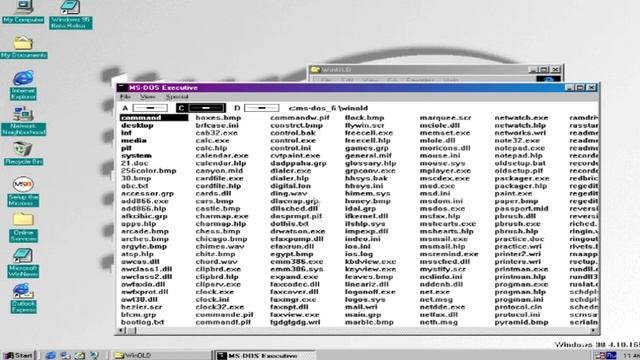Image resolution: width=640 pixels, height=360 pixels.
Task: Open the Microsoft WinNews desktop icon
Action: point(23,263)
